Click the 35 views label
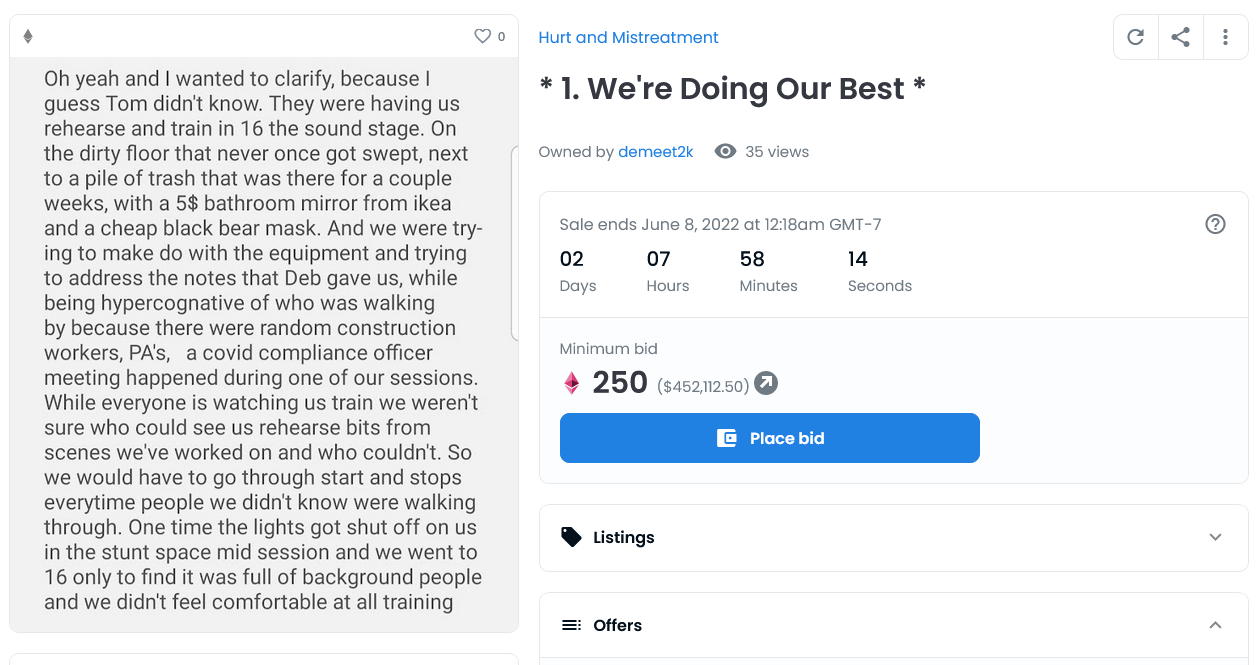1260x665 pixels. pos(777,152)
